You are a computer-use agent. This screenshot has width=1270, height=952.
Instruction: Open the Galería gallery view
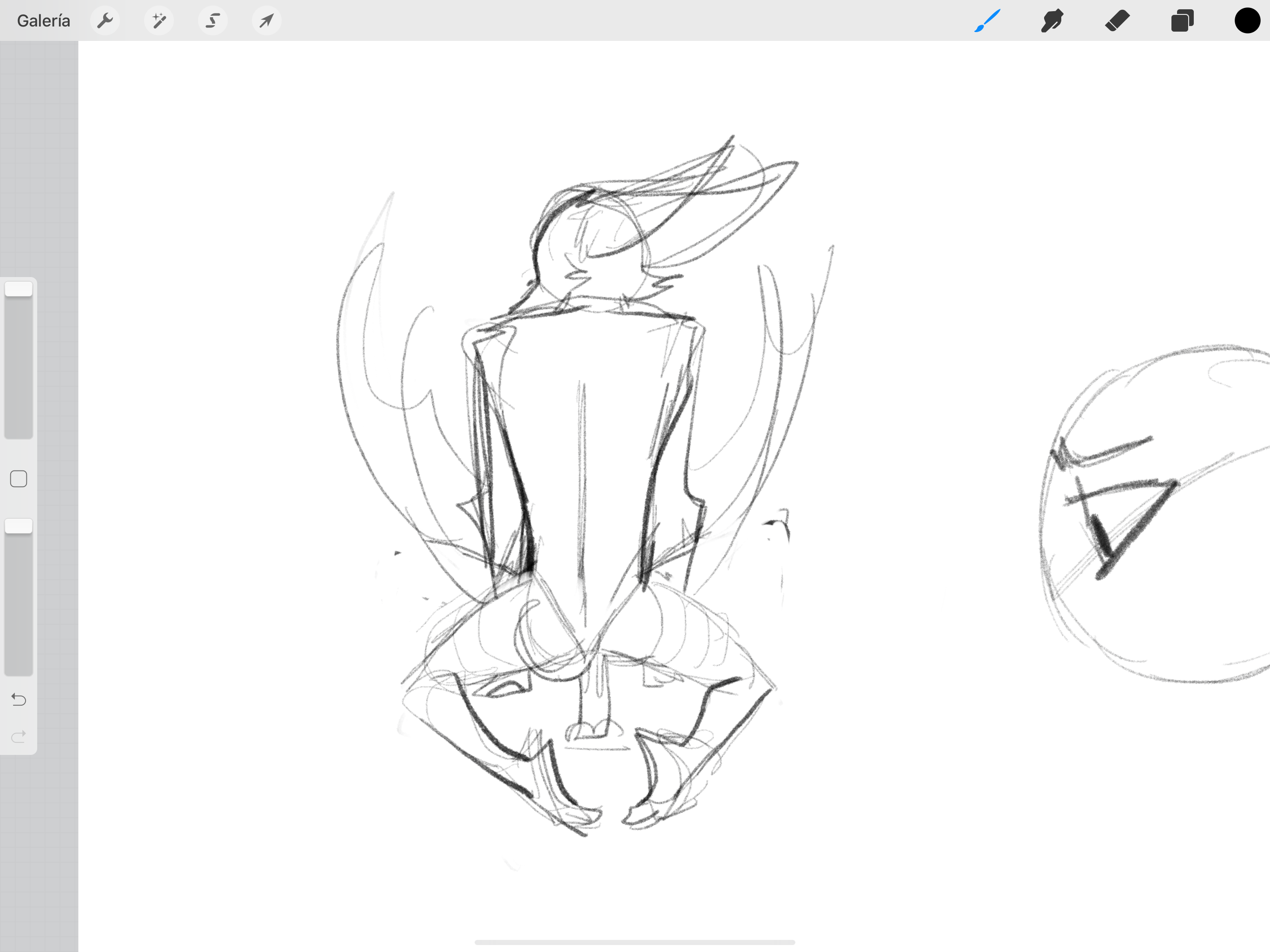(x=44, y=20)
